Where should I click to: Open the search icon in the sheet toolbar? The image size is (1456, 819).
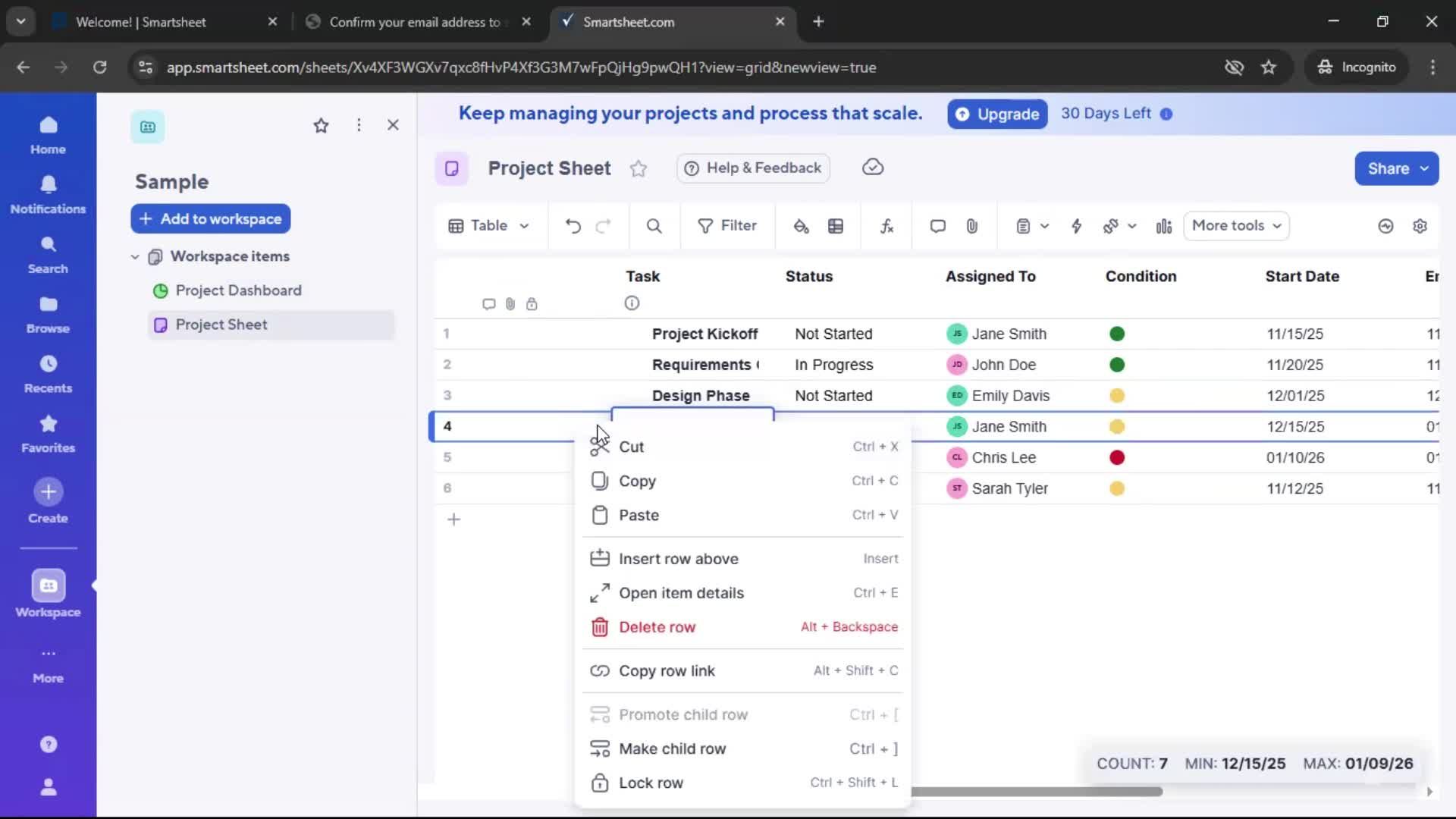654,225
